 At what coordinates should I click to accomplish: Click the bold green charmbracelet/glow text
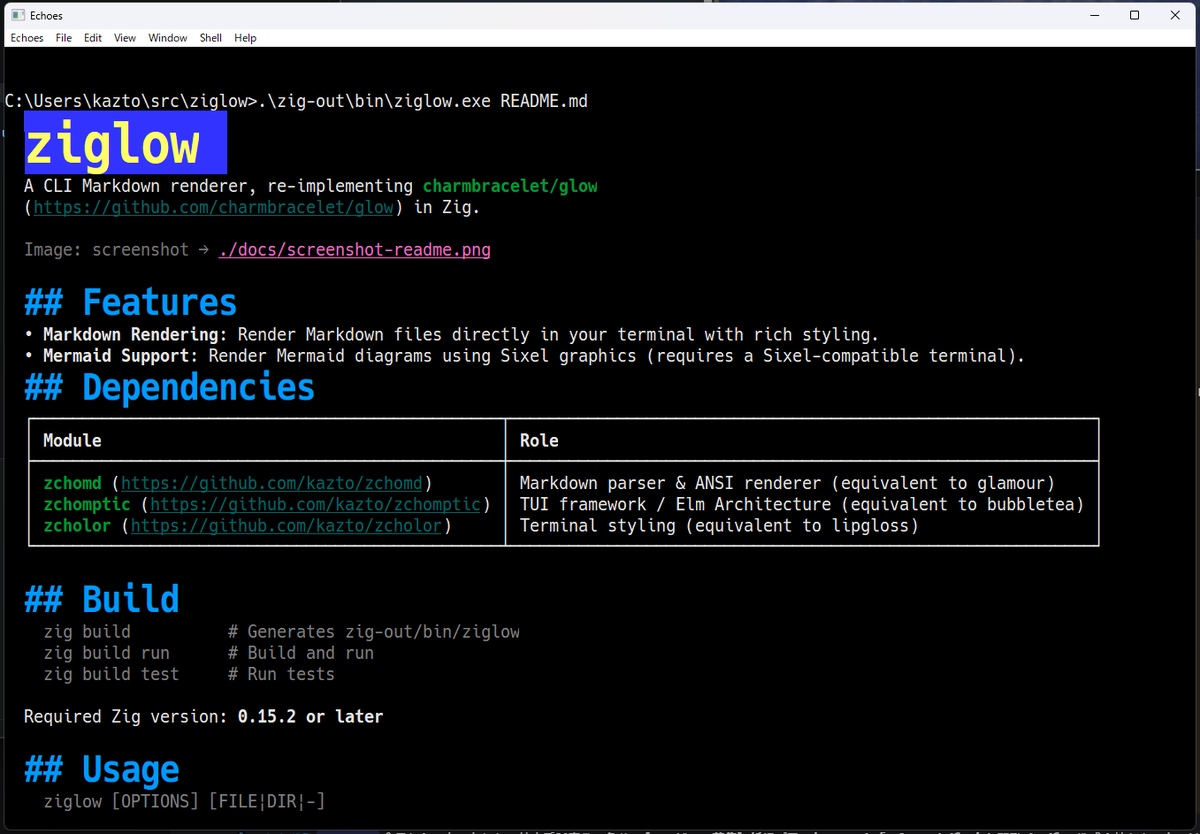(x=510, y=186)
